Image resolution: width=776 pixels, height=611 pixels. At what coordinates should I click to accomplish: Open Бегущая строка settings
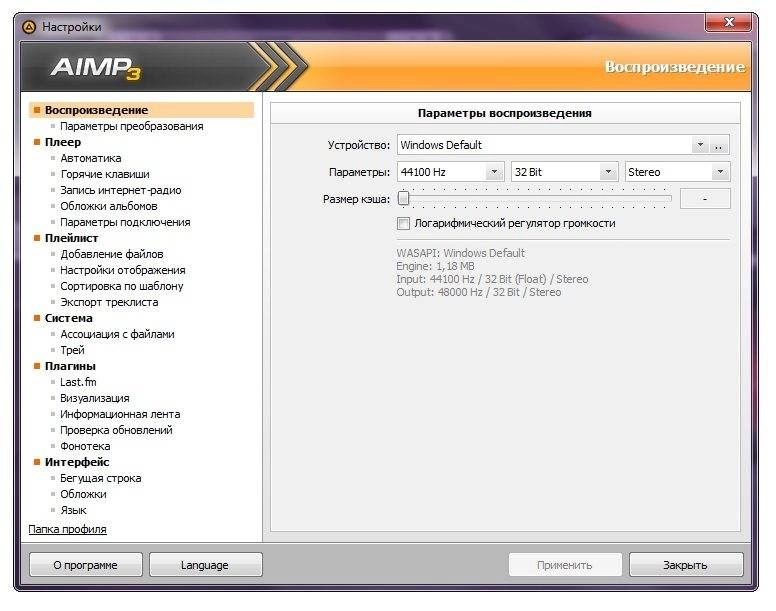(x=100, y=478)
